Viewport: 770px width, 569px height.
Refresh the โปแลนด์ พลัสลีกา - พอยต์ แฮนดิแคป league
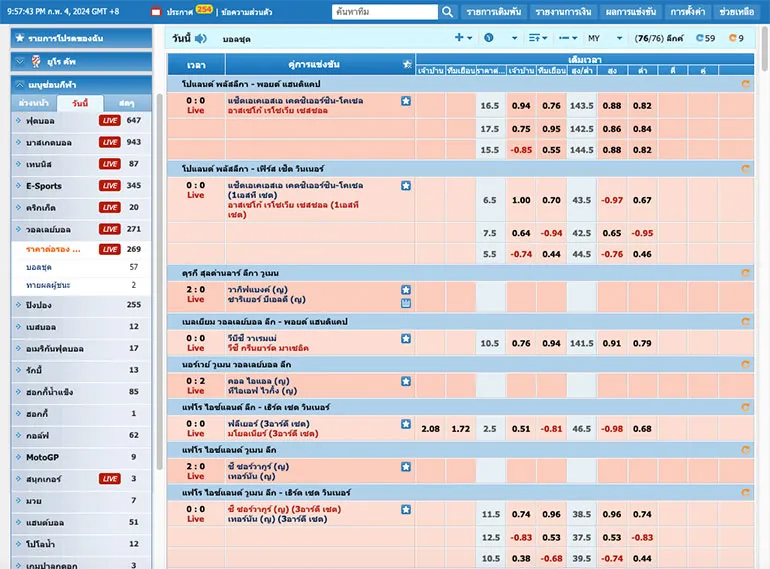click(x=743, y=85)
